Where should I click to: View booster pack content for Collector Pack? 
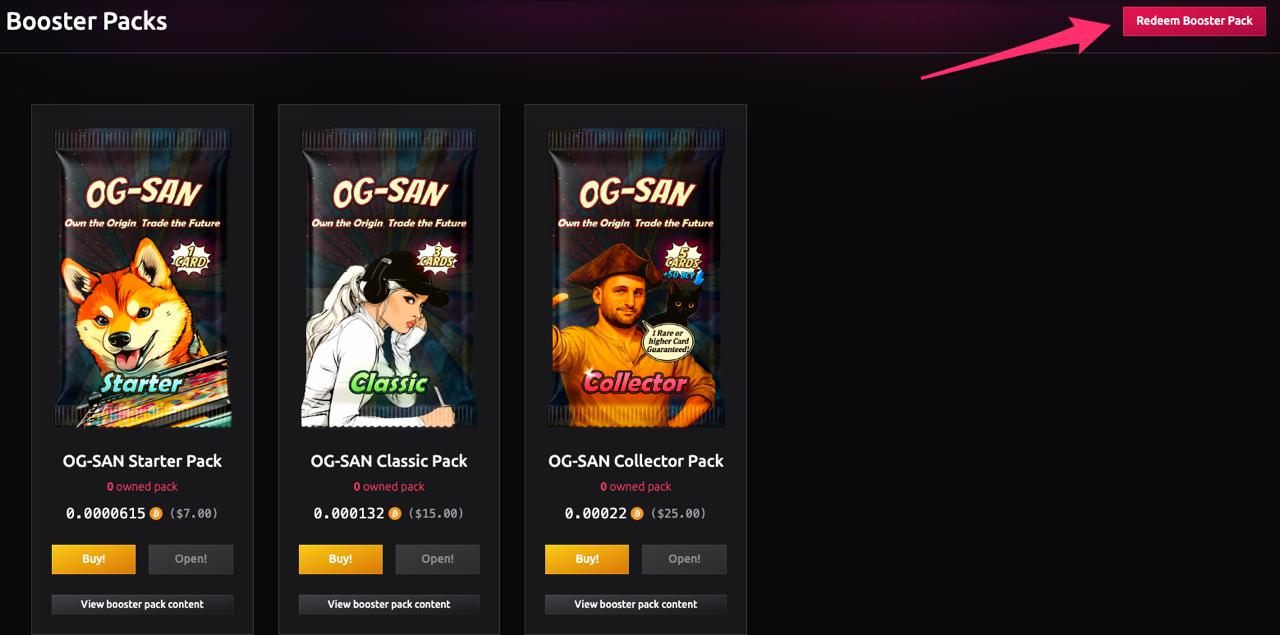pyautogui.click(x=636, y=604)
